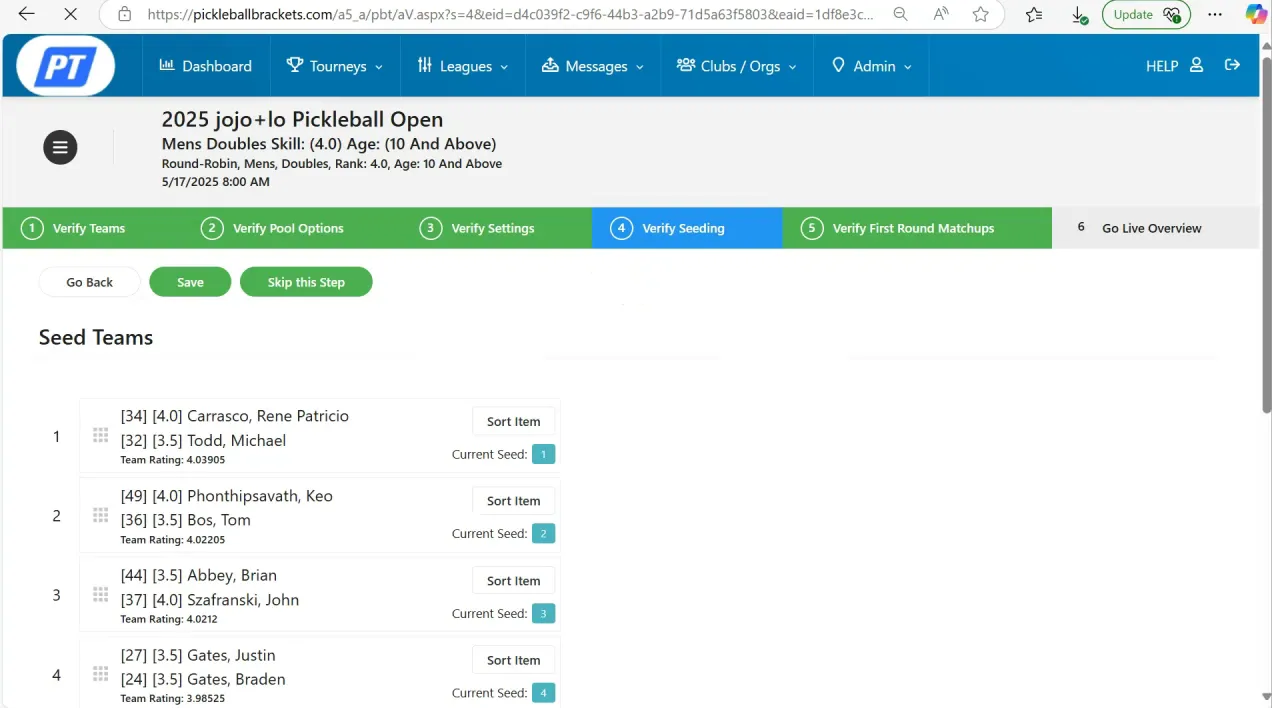The image size is (1272, 708).
Task: Open the browser Settings and more menu
Action: click(1215, 14)
